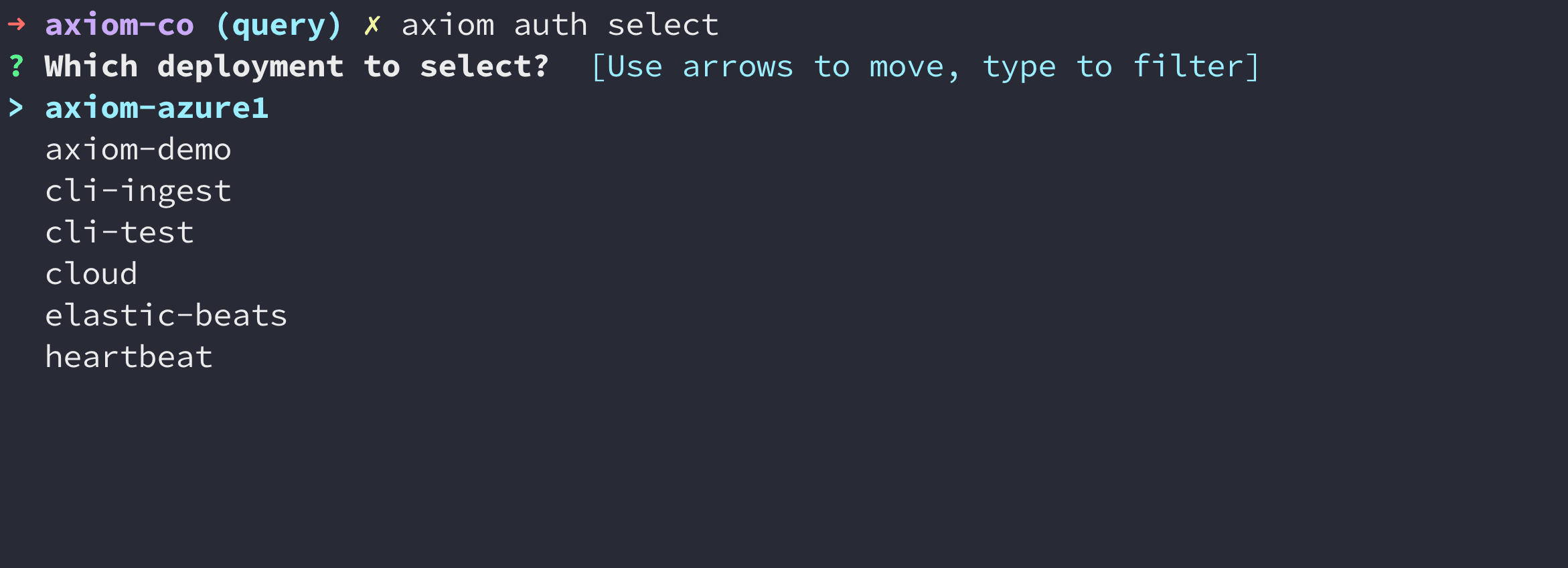Click the green question mark icon
This screenshot has width=1568, height=568.
tap(17, 66)
